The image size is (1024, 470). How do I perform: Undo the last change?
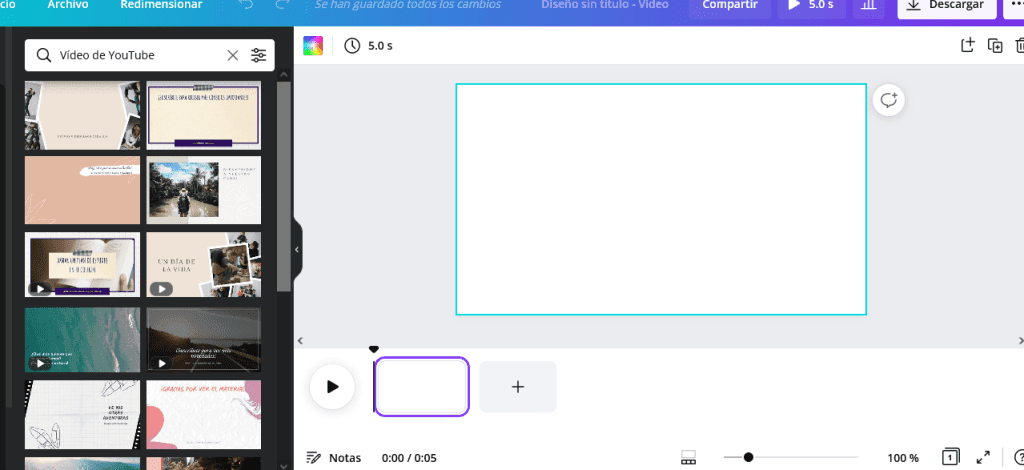pos(246,5)
